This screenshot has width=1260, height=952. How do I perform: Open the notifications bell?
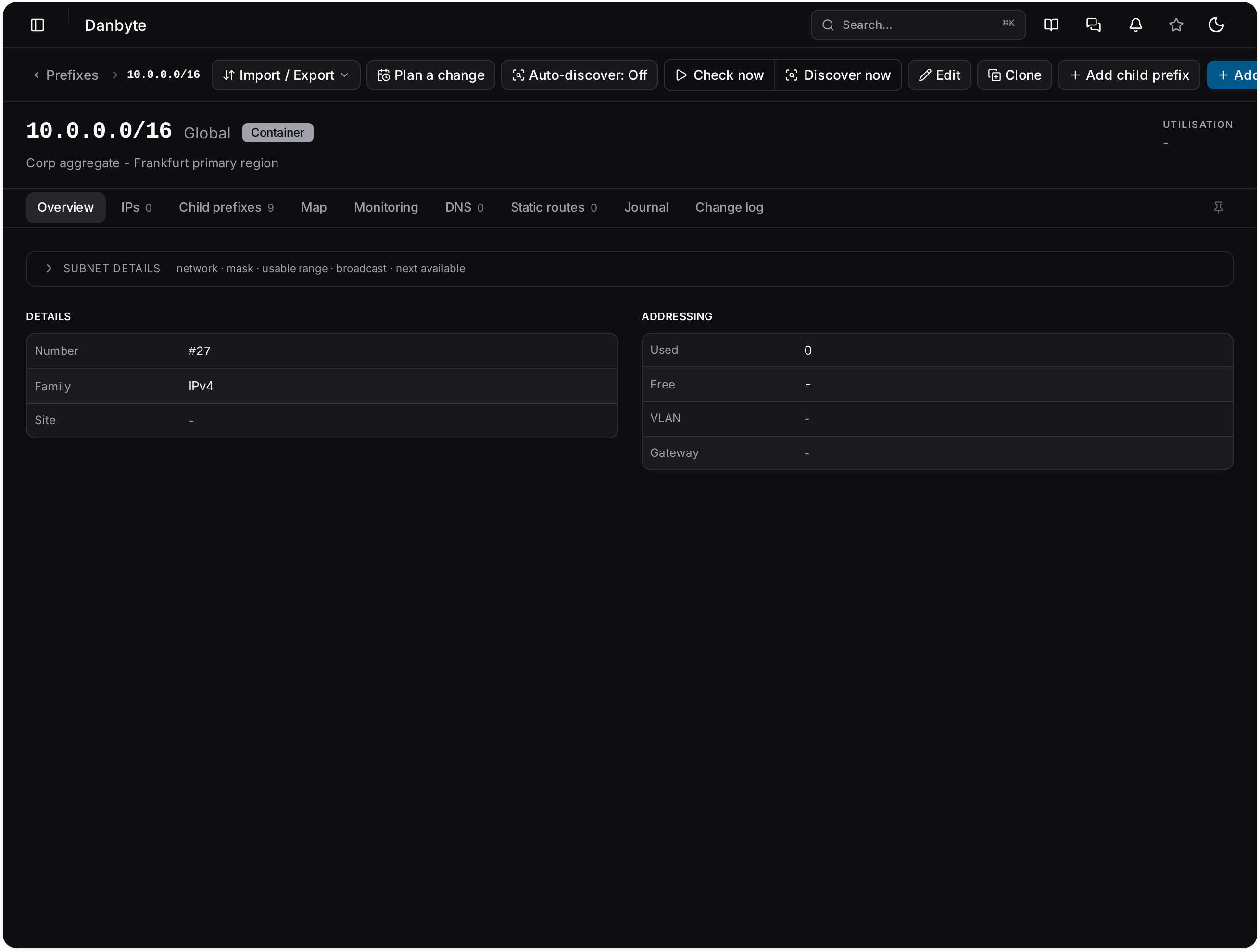[1135, 25]
